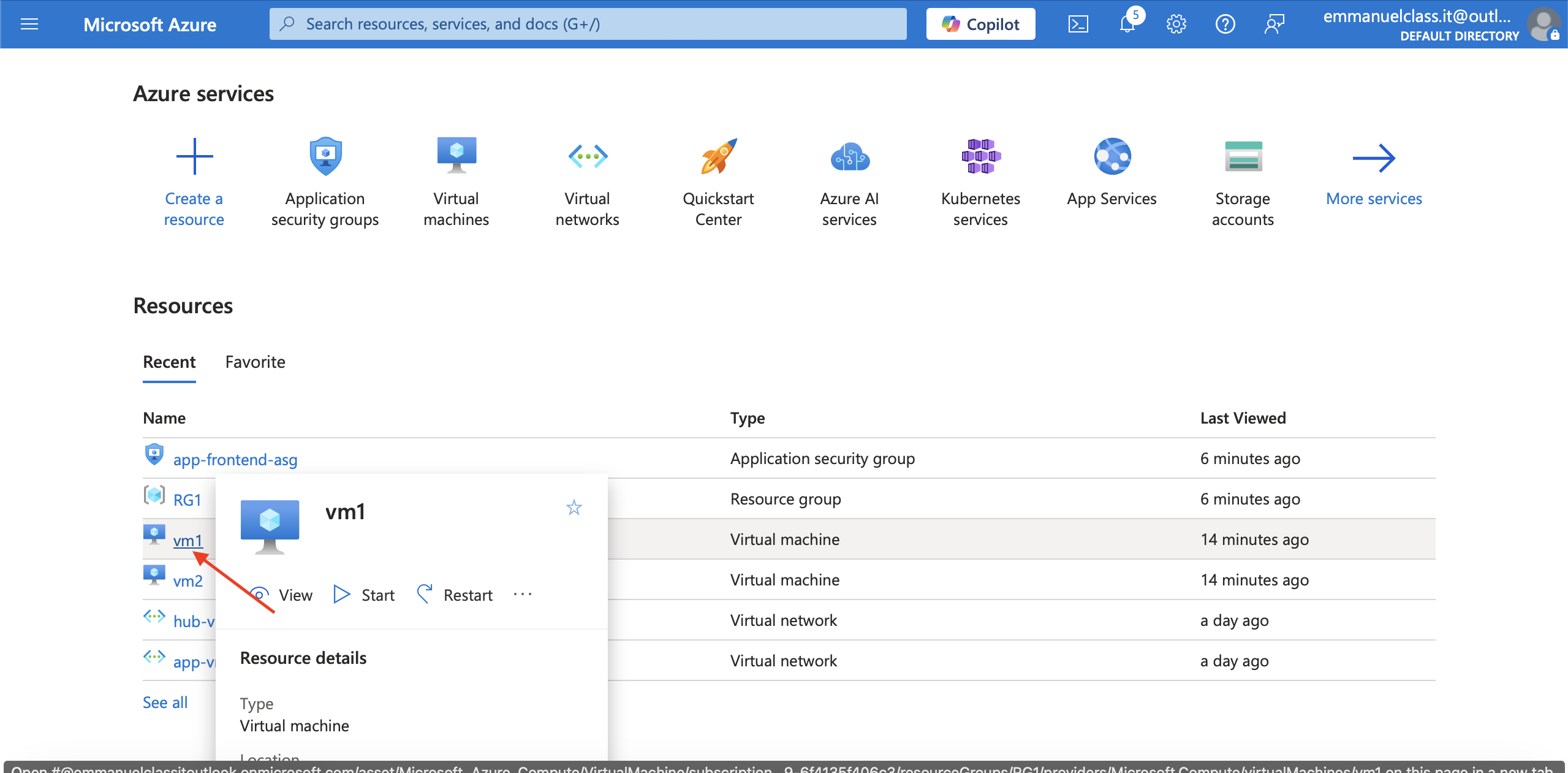Open app-frontend-asg resource

235,459
